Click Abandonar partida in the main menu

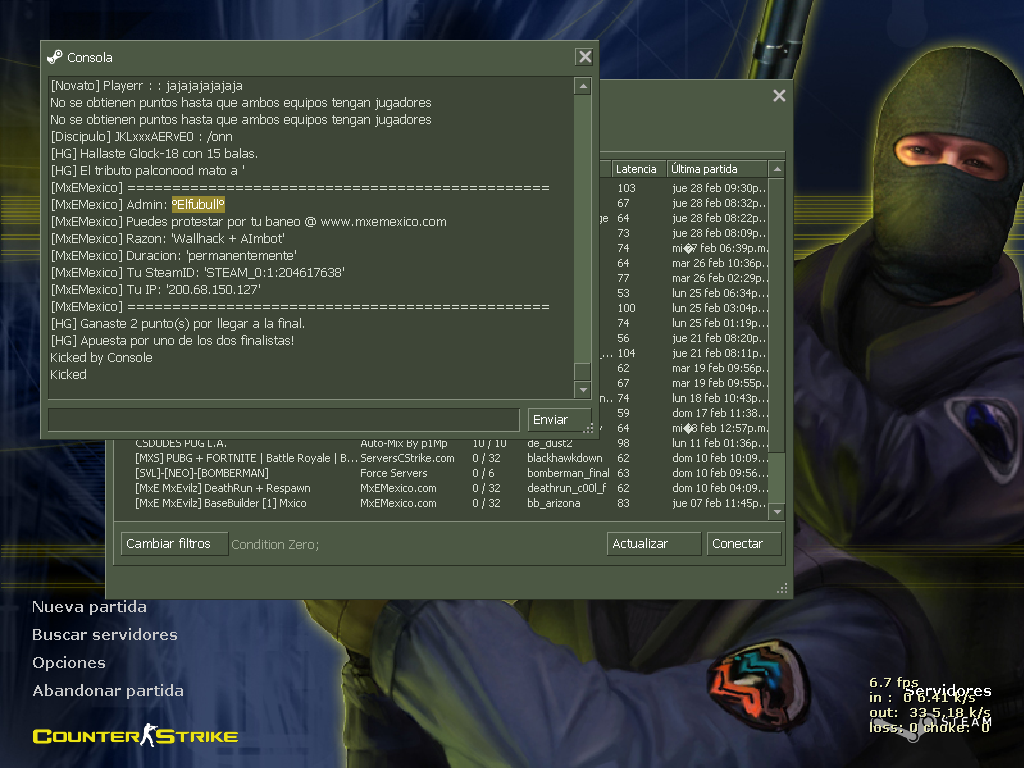pyautogui.click(x=108, y=691)
